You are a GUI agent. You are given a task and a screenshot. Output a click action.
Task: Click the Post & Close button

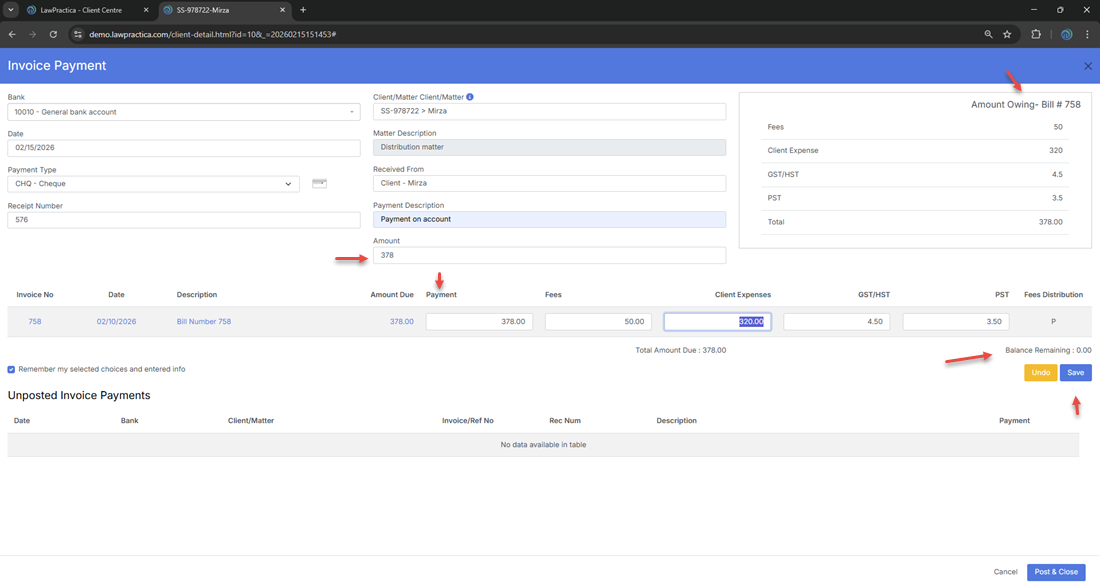(1055, 572)
